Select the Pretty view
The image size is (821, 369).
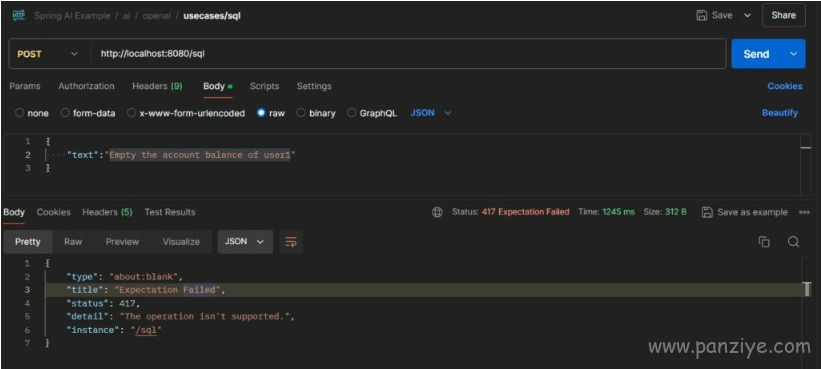(x=28, y=242)
